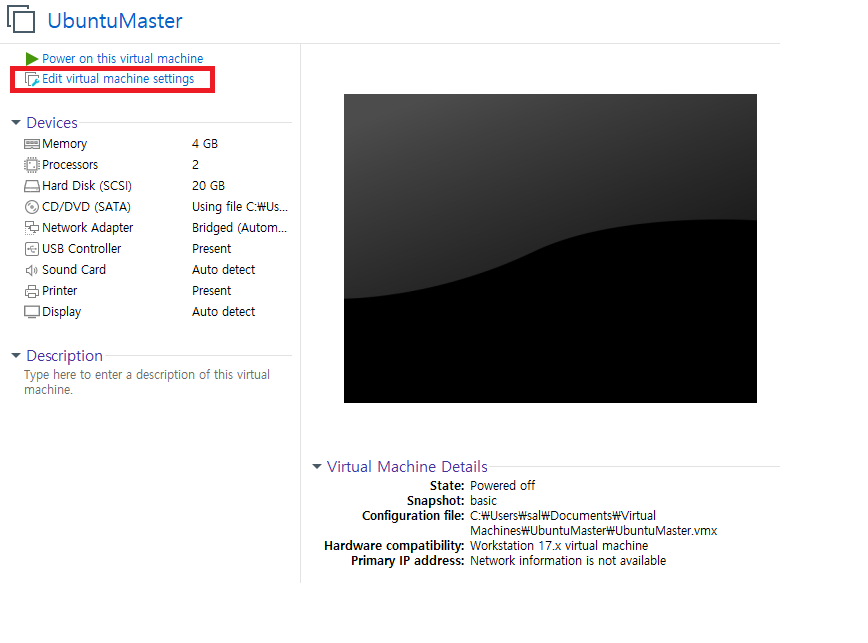Click the Powered off state value
Viewport: 868px width, 643px height.
pos(503,486)
